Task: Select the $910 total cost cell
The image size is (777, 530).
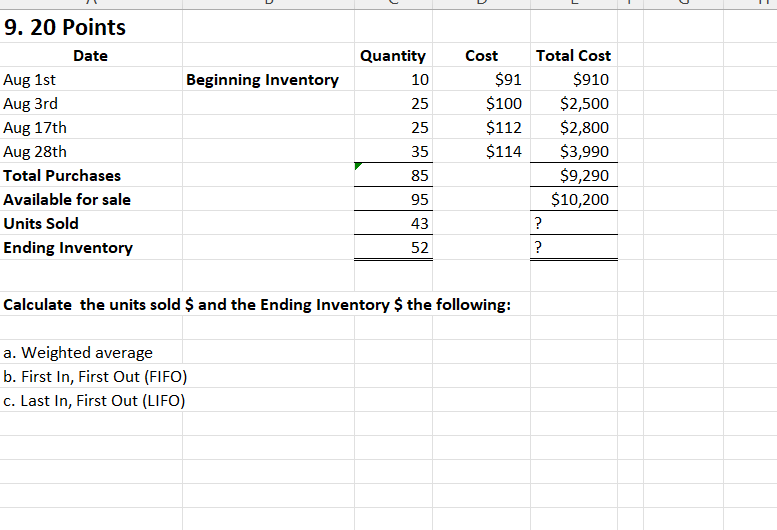Action: click(573, 79)
